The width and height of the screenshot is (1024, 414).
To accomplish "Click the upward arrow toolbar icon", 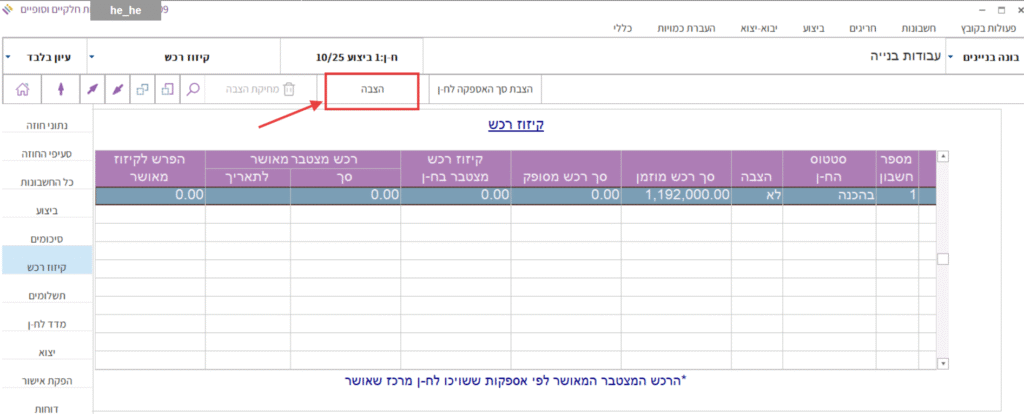I will coord(60,89).
